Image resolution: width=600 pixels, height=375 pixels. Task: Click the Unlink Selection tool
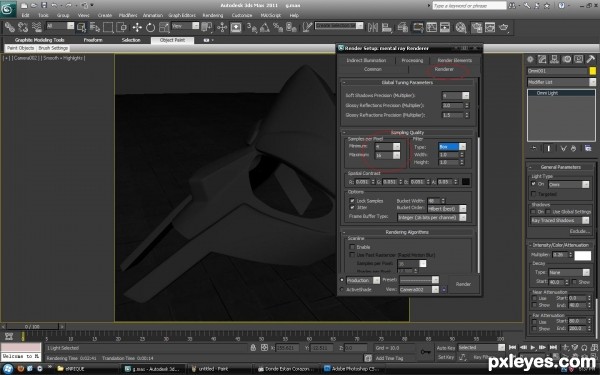(23, 28)
